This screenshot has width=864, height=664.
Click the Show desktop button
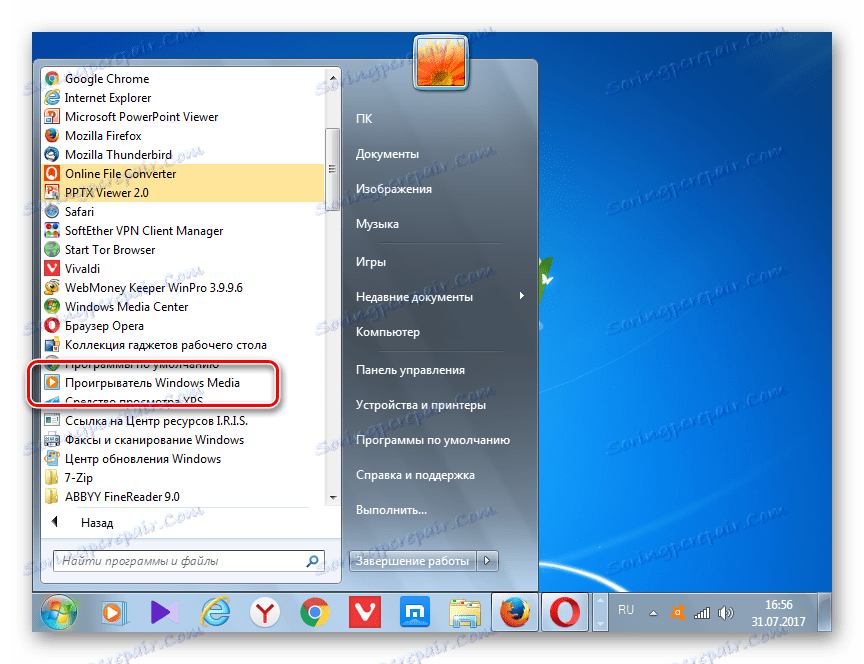tap(824, 612)
